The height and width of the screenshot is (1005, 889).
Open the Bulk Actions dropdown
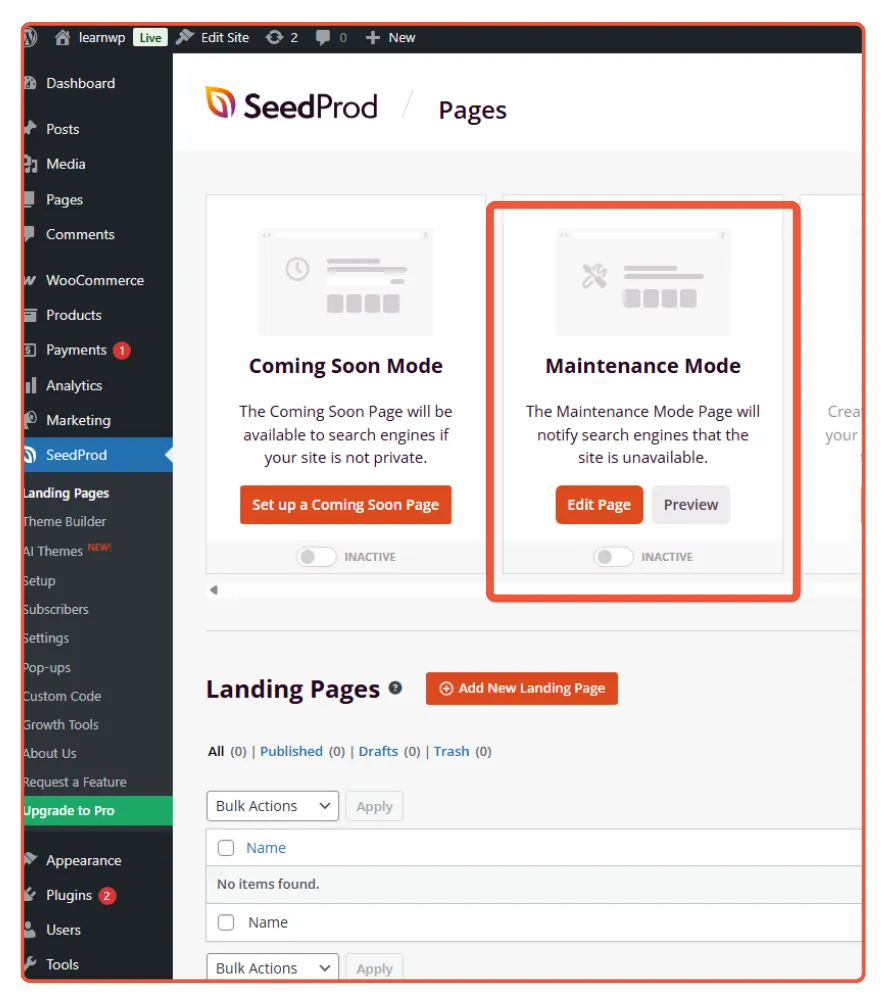click(x=272, y=805)
